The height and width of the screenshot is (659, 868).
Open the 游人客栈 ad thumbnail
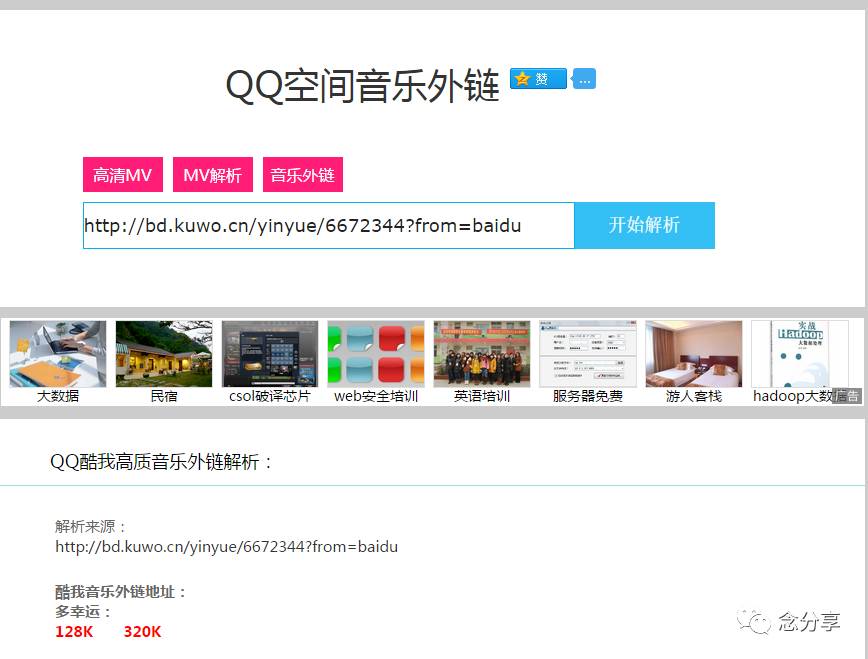pyautogui.click(x=694, y=354)
